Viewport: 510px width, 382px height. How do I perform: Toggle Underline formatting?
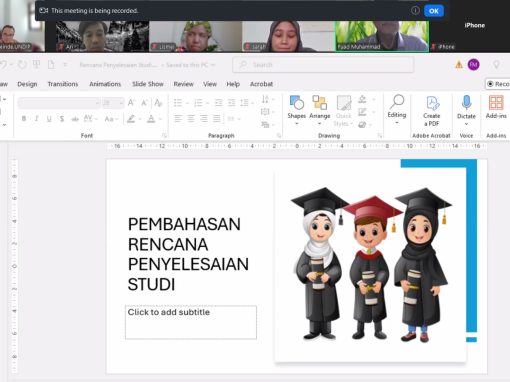[x=49, y=119]
